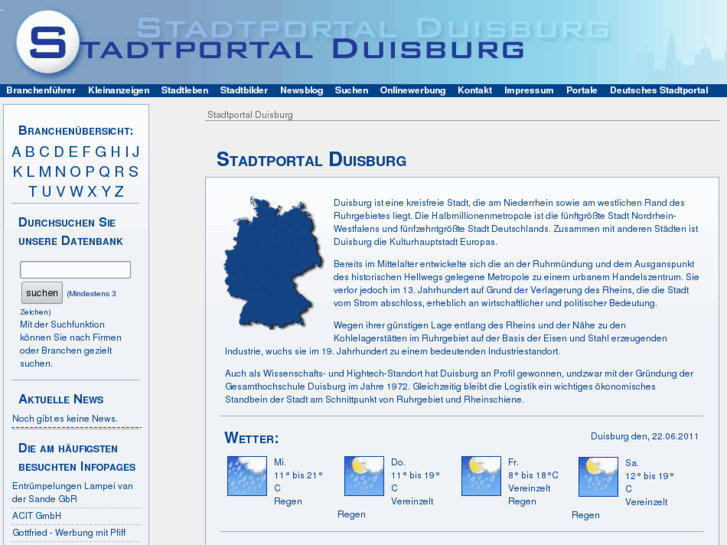
Task: Select letter F in Branchenübersicht
Action: pyautogui.click(x=86, y=152)
